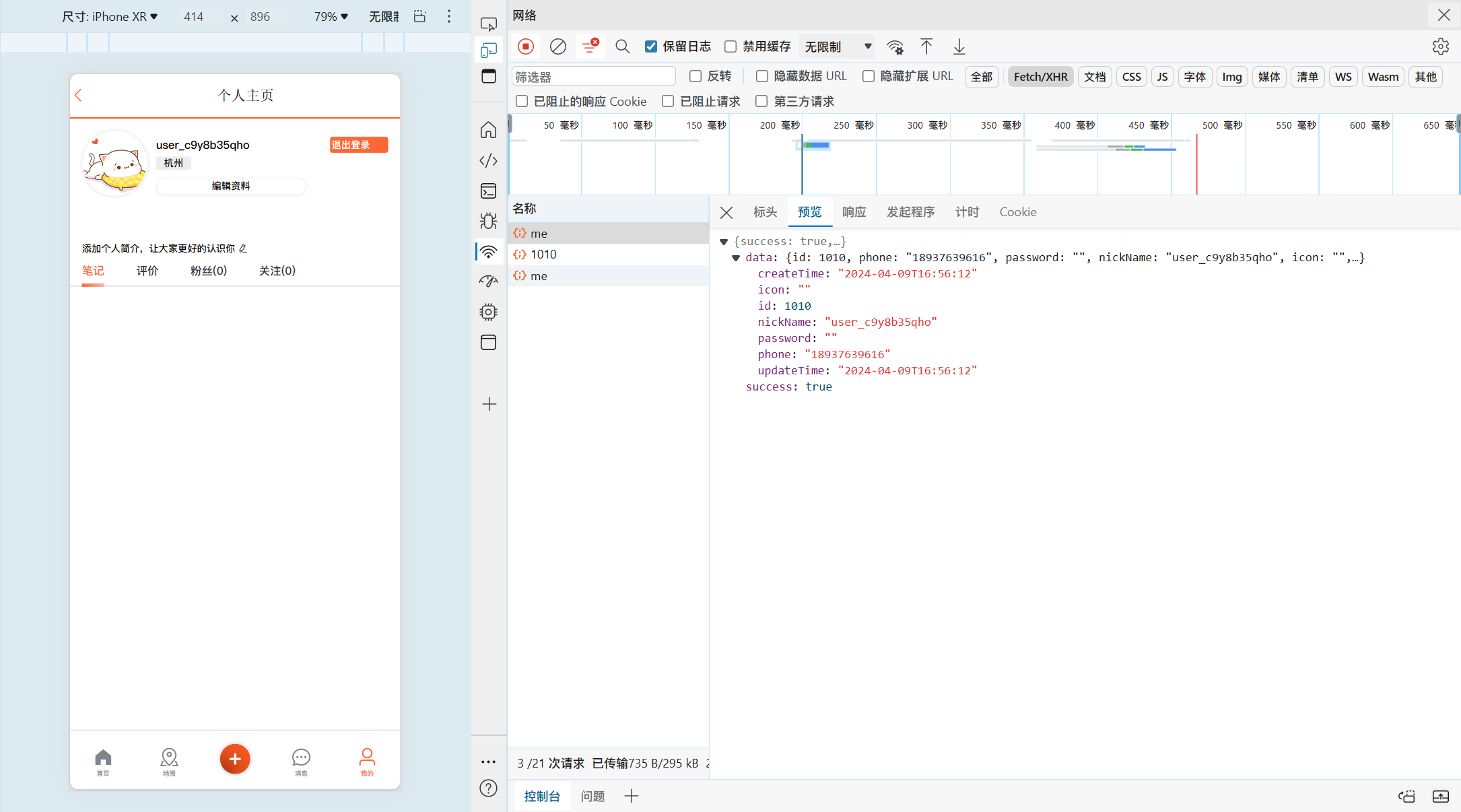Clear the network log
This screenshot has height=812, width=1461.
(557, 46)
